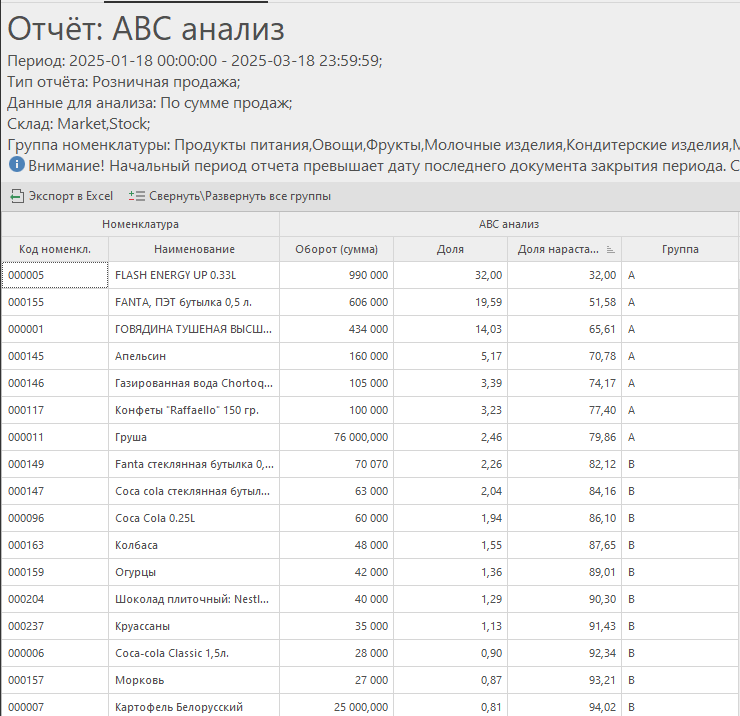Select Coca-cola Classic 1,5л. cell
The image size is (740, 716).
pos(194,653)
